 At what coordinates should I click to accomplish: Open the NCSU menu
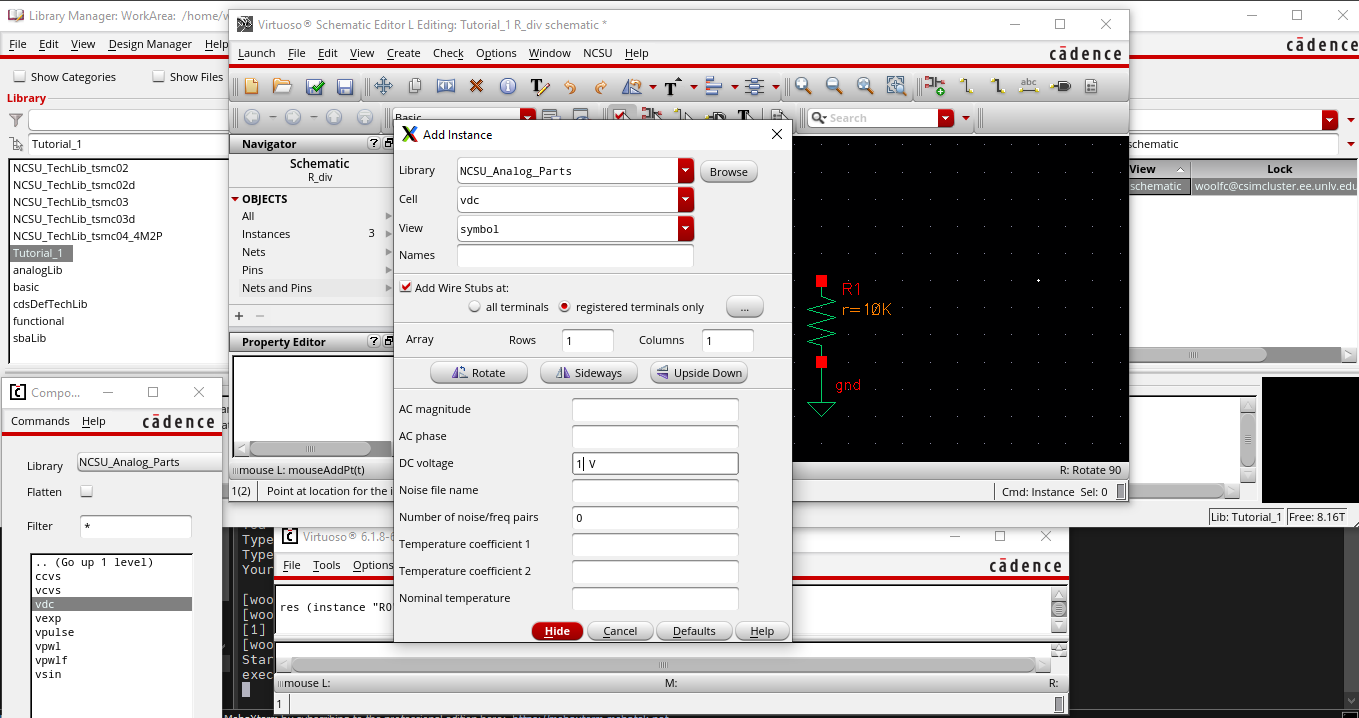pos(598,53)
